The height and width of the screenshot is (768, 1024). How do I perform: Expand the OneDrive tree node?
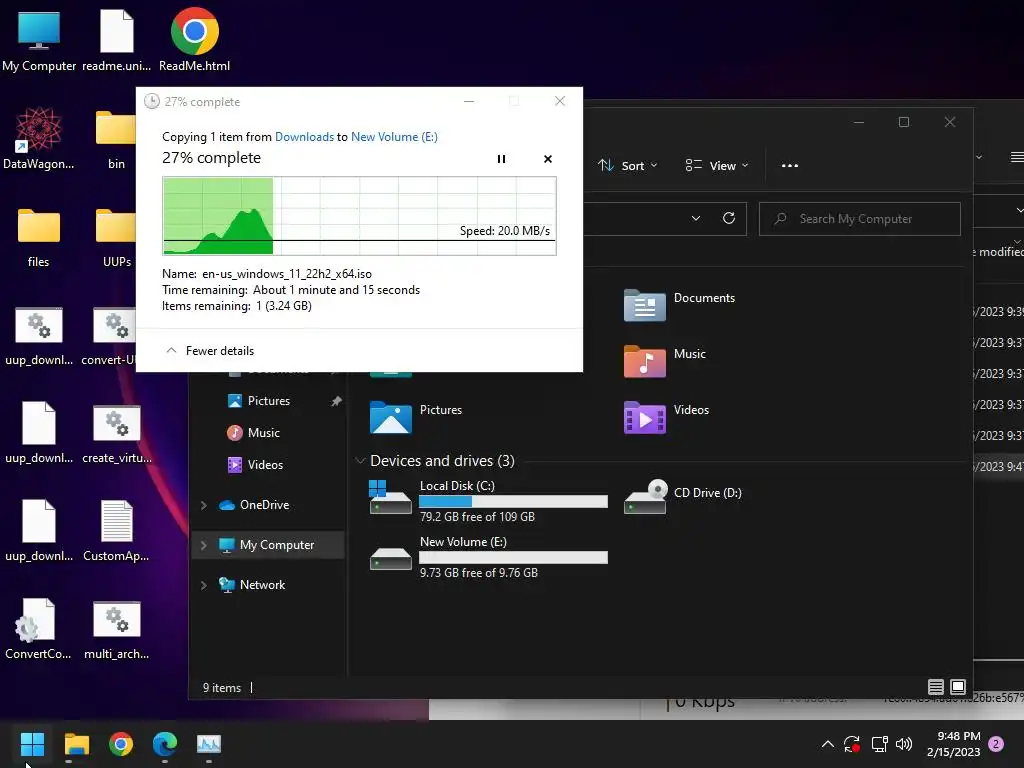[x=204, y=505]
